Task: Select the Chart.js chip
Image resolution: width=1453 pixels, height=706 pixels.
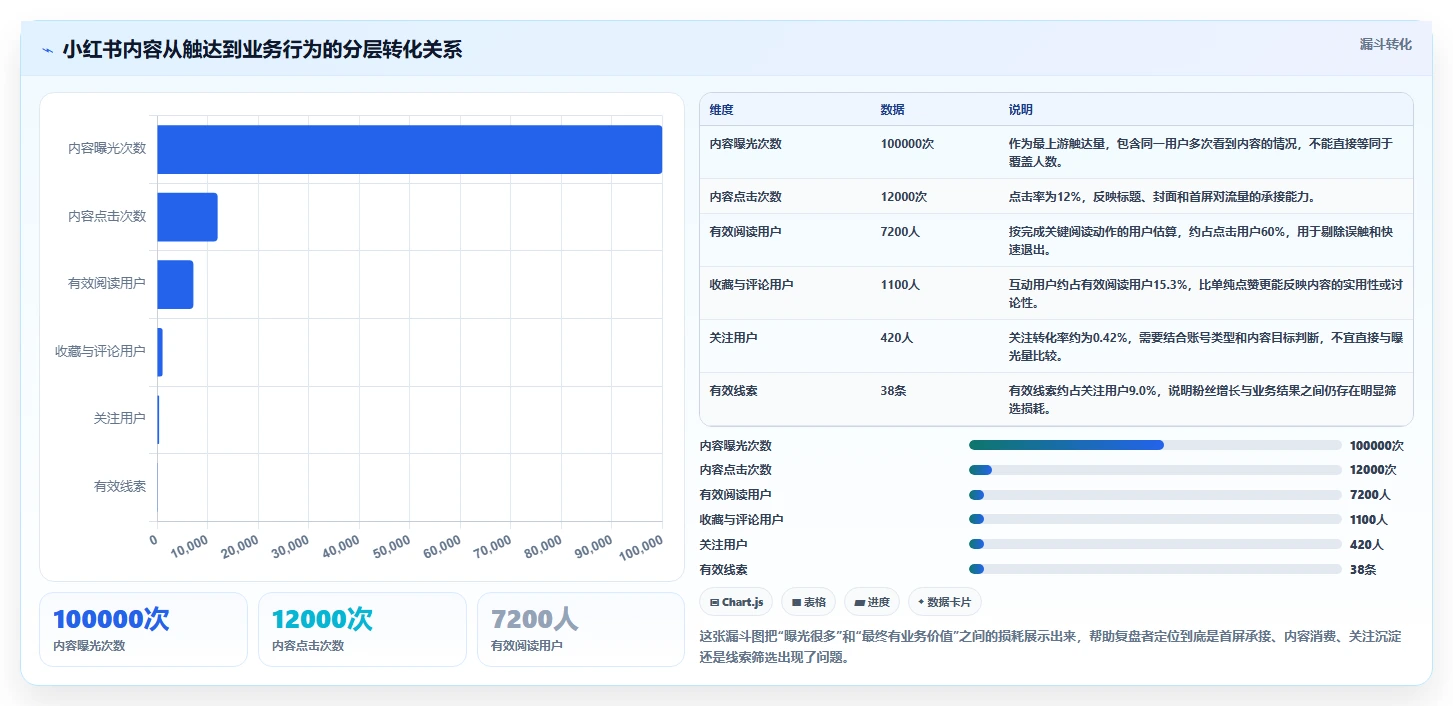Action: pos(736,602)
